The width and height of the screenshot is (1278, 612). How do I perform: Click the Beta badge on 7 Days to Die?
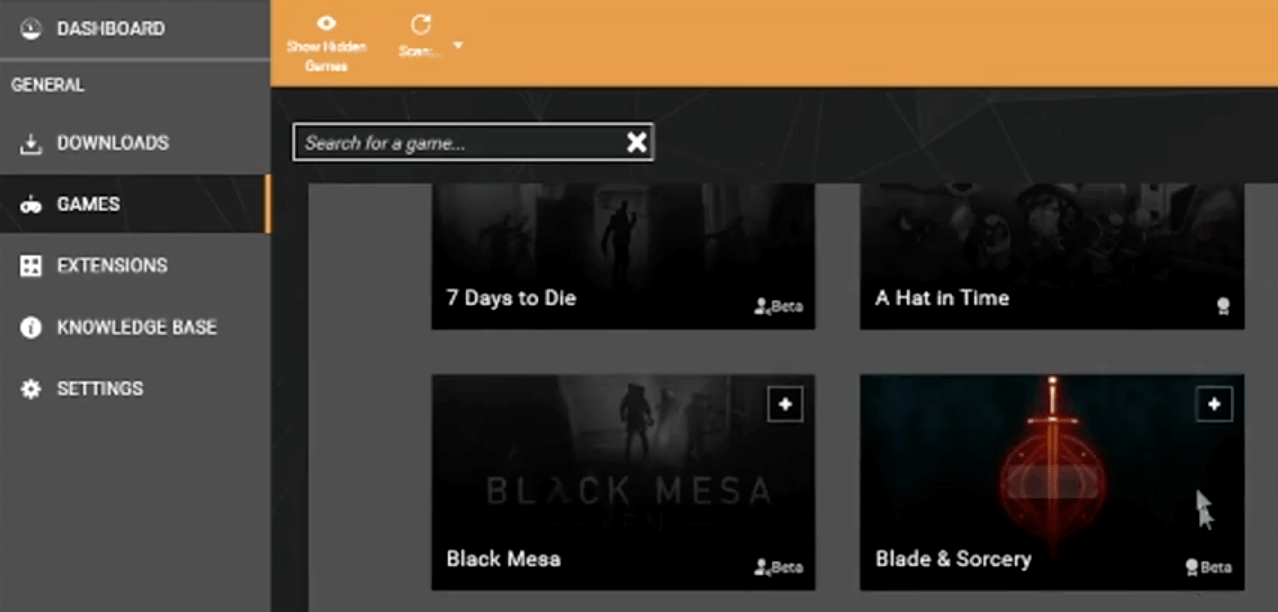pos(778,306)
